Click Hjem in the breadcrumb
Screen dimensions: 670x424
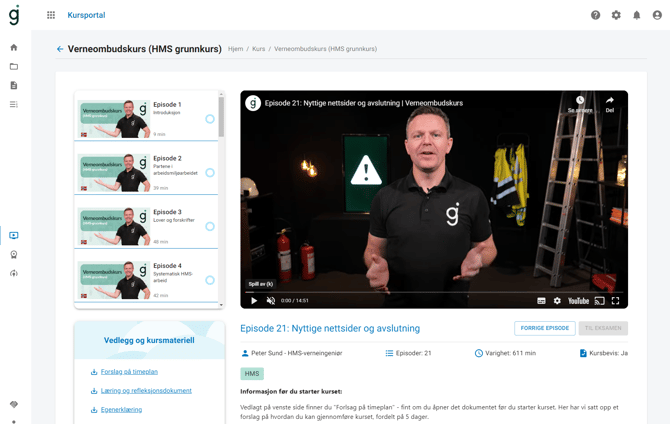235,49
